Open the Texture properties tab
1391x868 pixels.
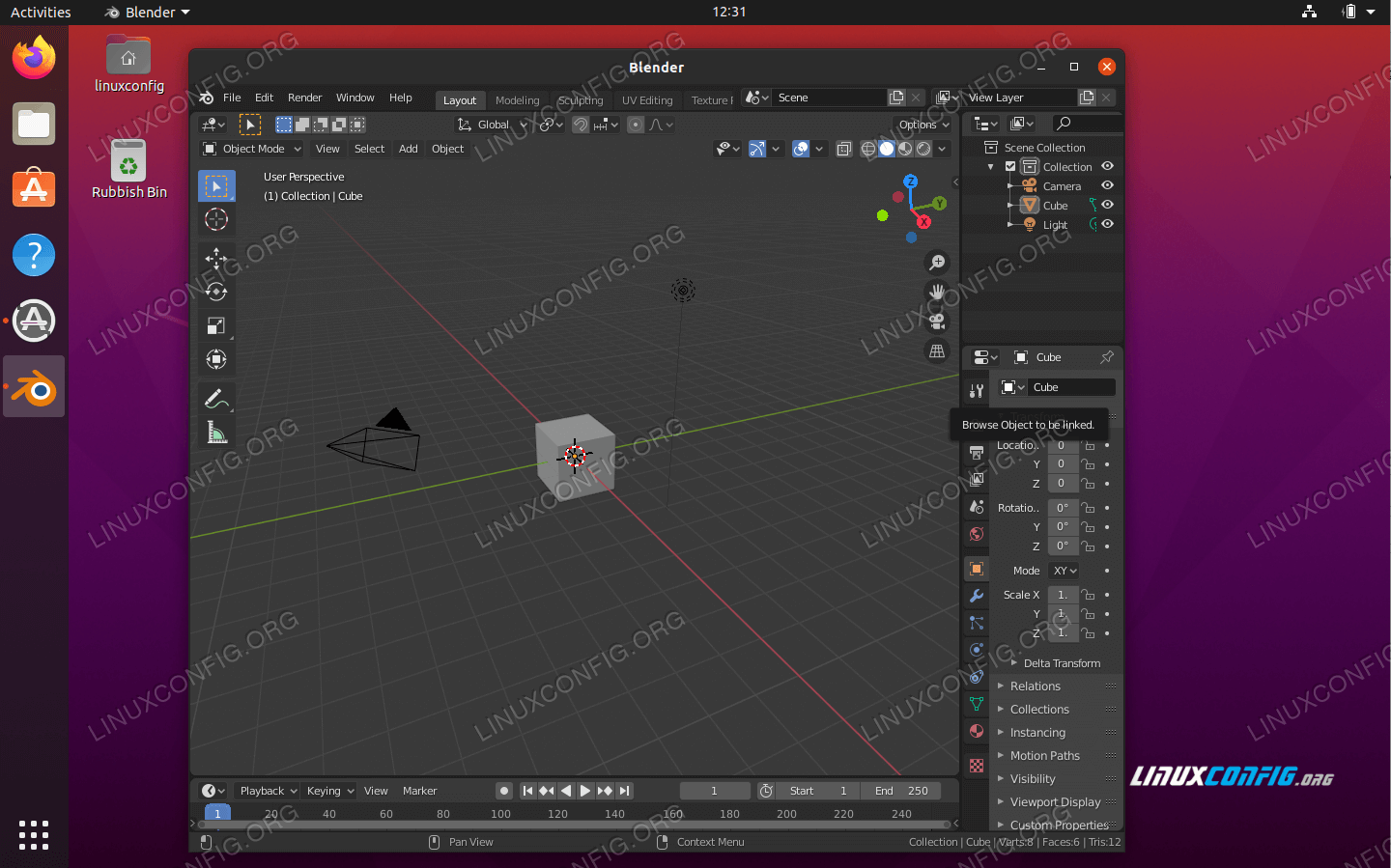coord(977,766)
